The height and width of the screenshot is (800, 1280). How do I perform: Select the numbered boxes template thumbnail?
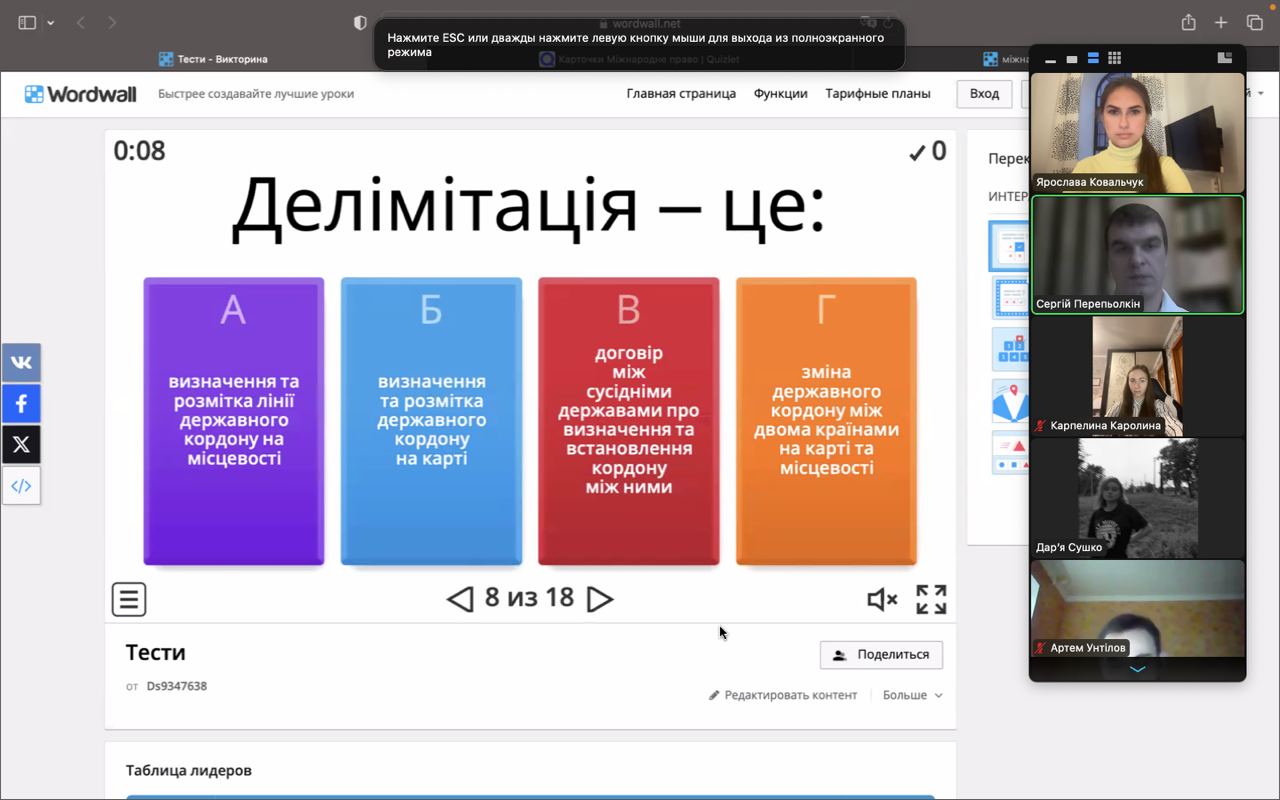(x=1010, y=349)
